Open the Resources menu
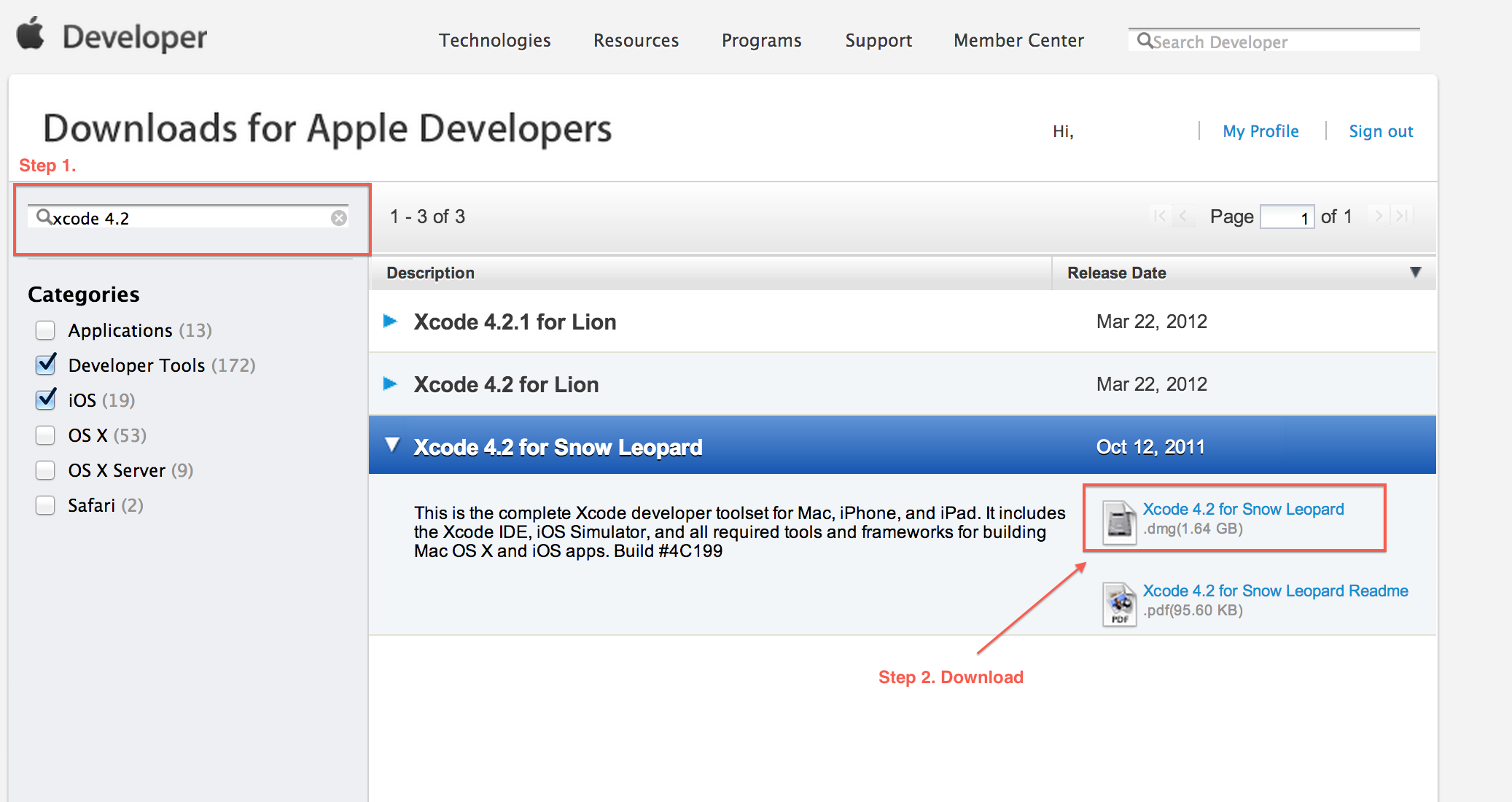The image size is (1512, 802). coord(636,40)
